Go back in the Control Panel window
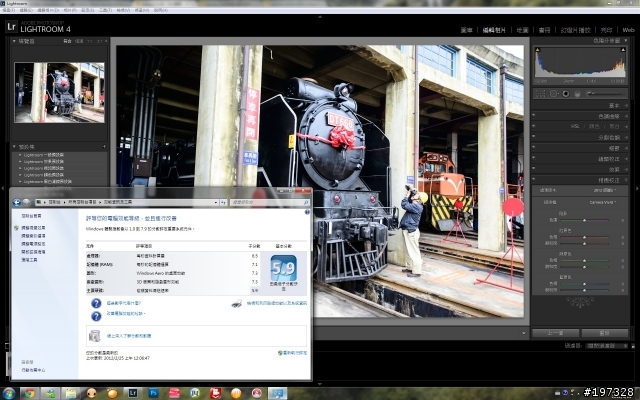Viewport: 640px width, 400px height. 16,202
